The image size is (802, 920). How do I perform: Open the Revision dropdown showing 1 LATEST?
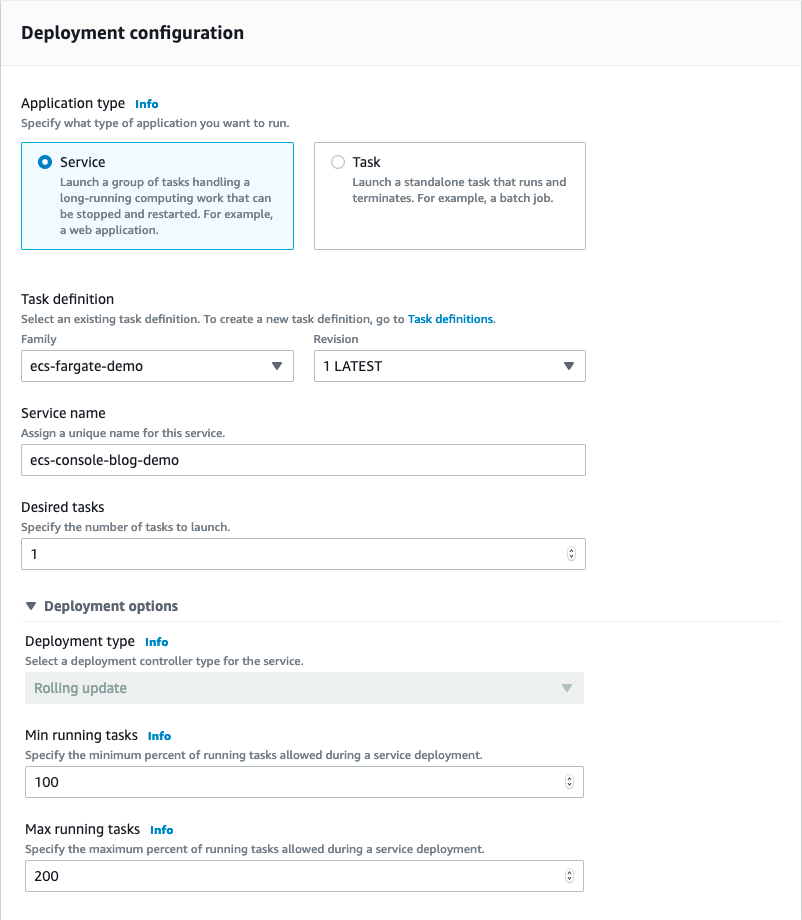(x=449, y=366)
